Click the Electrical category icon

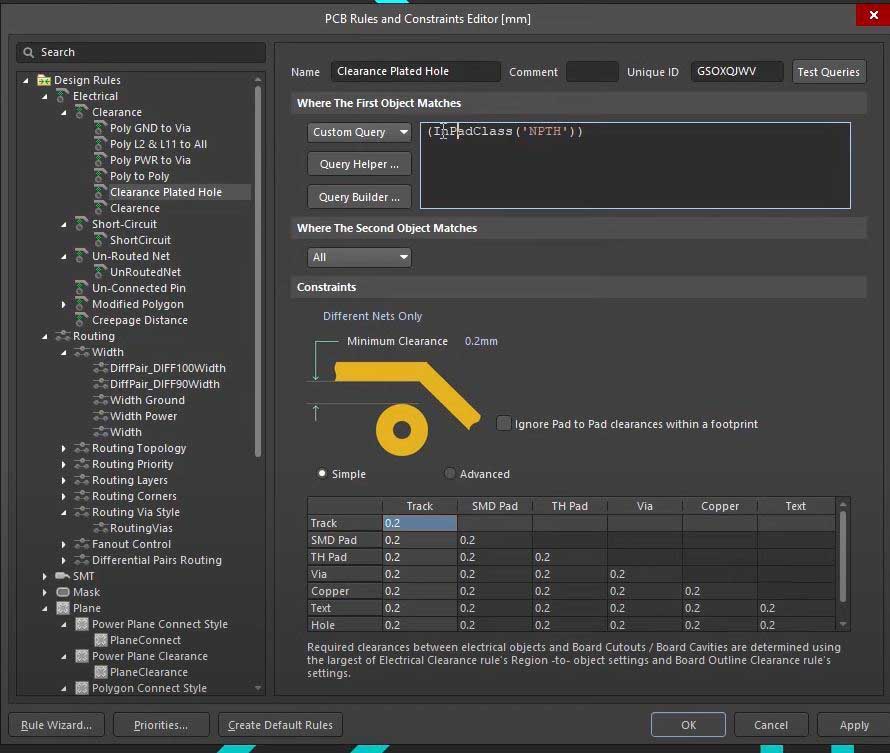pos(63,96)
